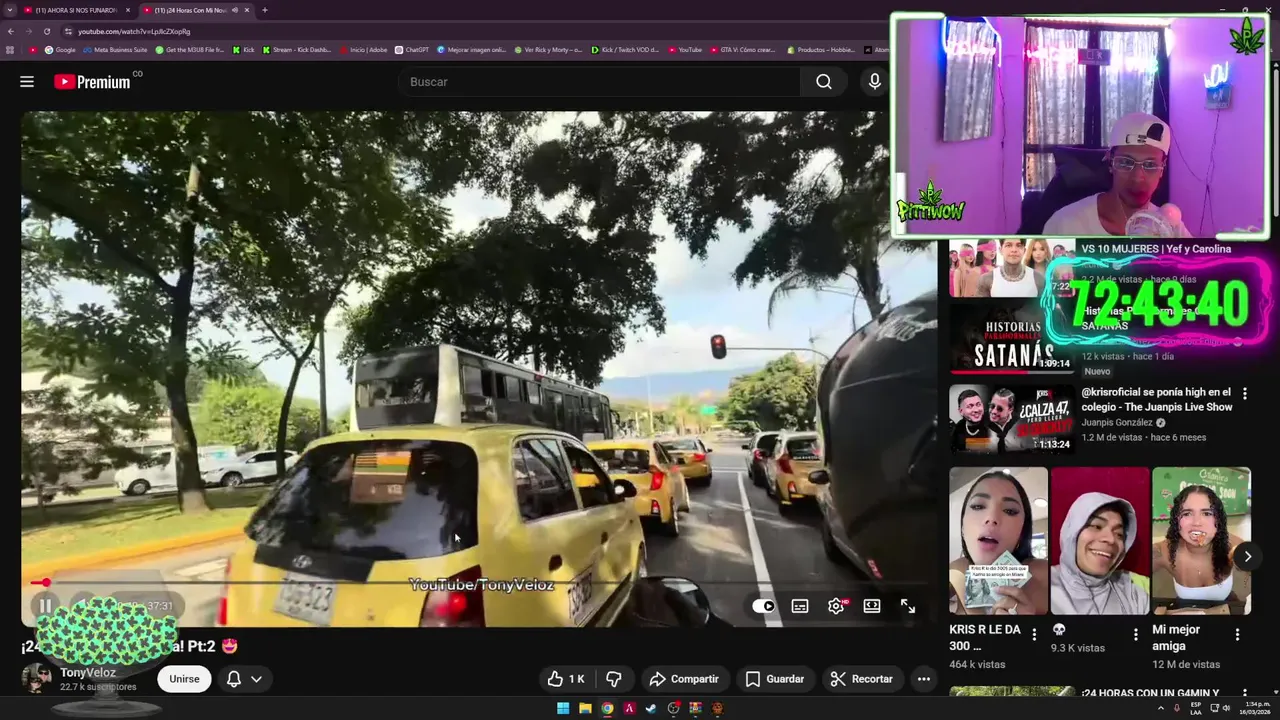Open the Windows Start menu
Image resolution: width=1280 pixels, height=720 pixels.
point(563,708)
